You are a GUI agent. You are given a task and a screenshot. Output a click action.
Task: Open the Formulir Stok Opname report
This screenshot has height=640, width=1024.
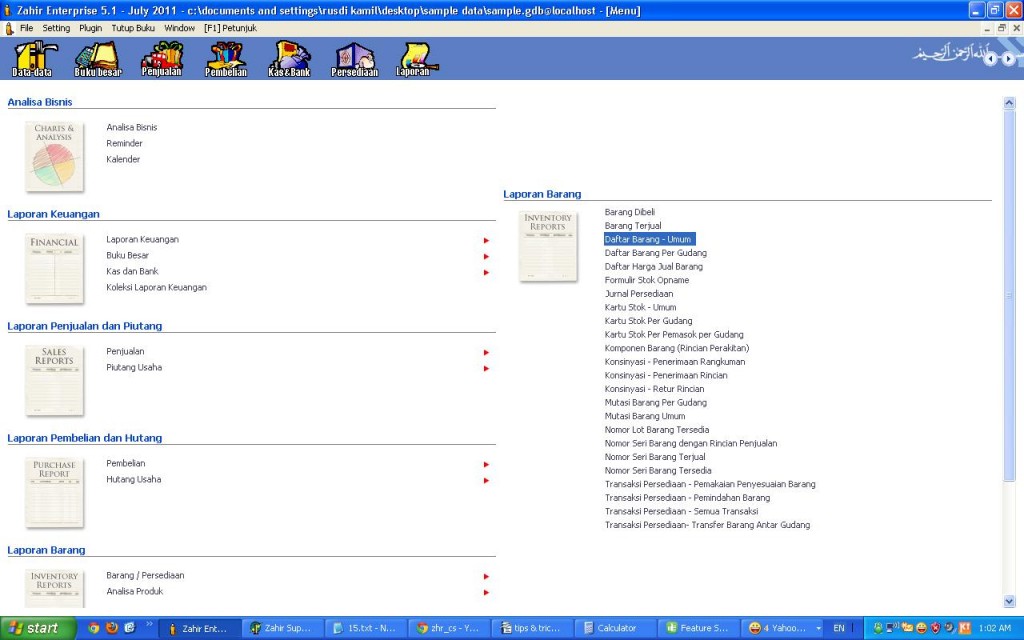pyautogui.click(x=647, y=280)
